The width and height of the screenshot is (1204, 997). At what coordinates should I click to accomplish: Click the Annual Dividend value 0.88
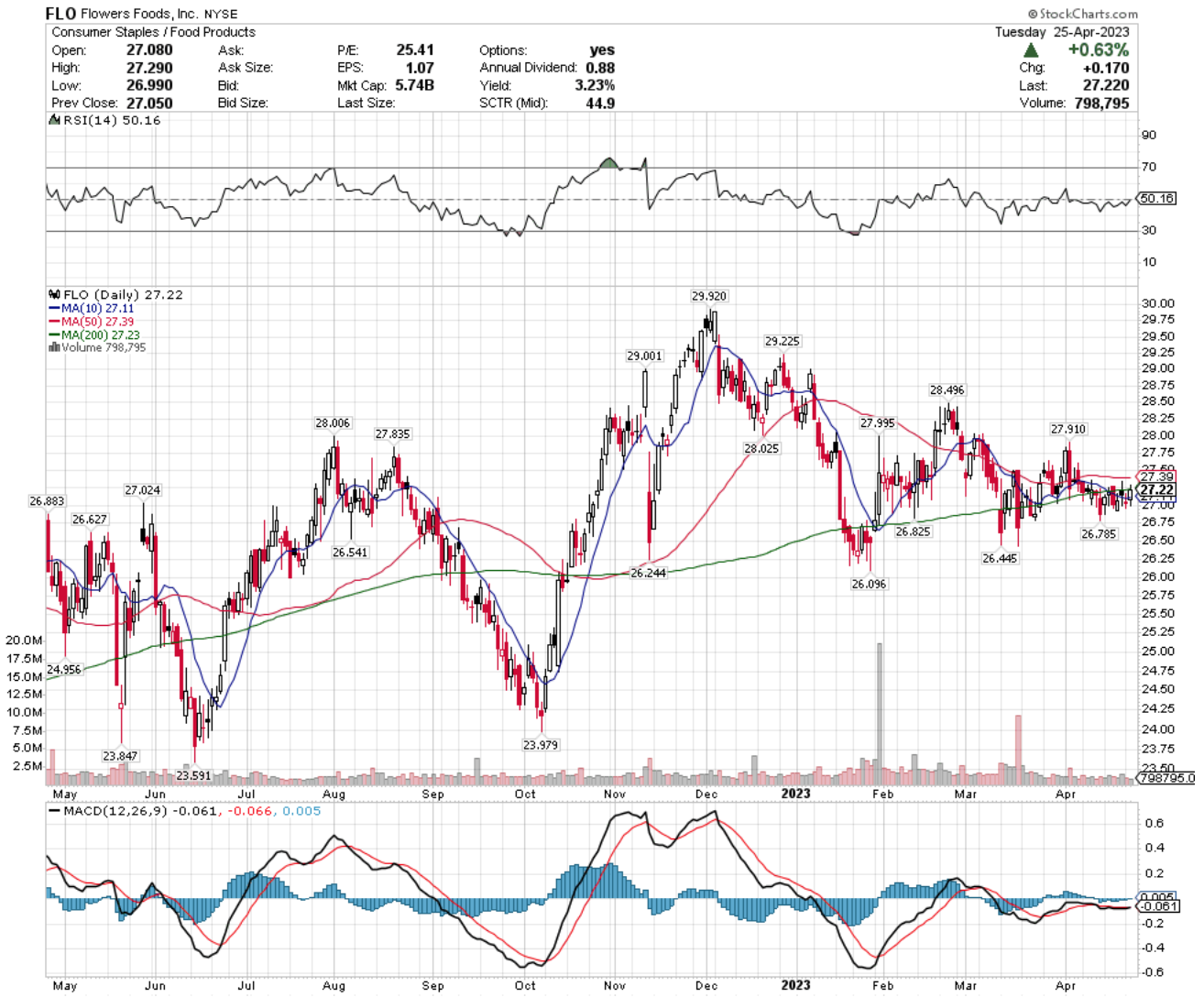click(600, 68)
